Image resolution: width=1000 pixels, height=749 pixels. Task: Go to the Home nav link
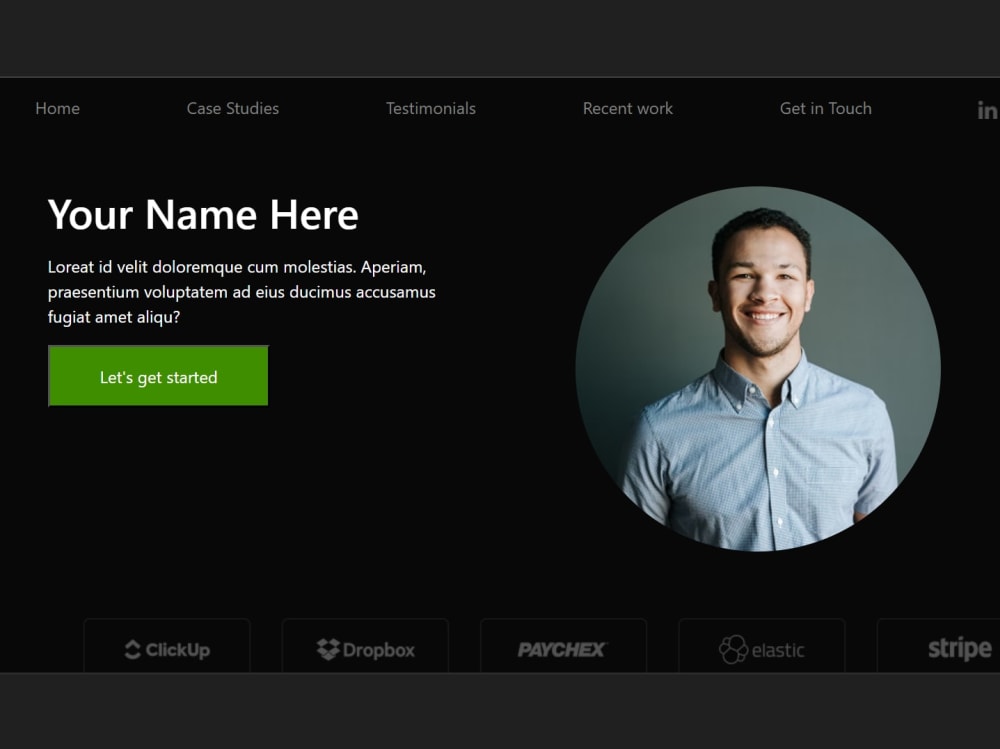(x=57, y=108)
